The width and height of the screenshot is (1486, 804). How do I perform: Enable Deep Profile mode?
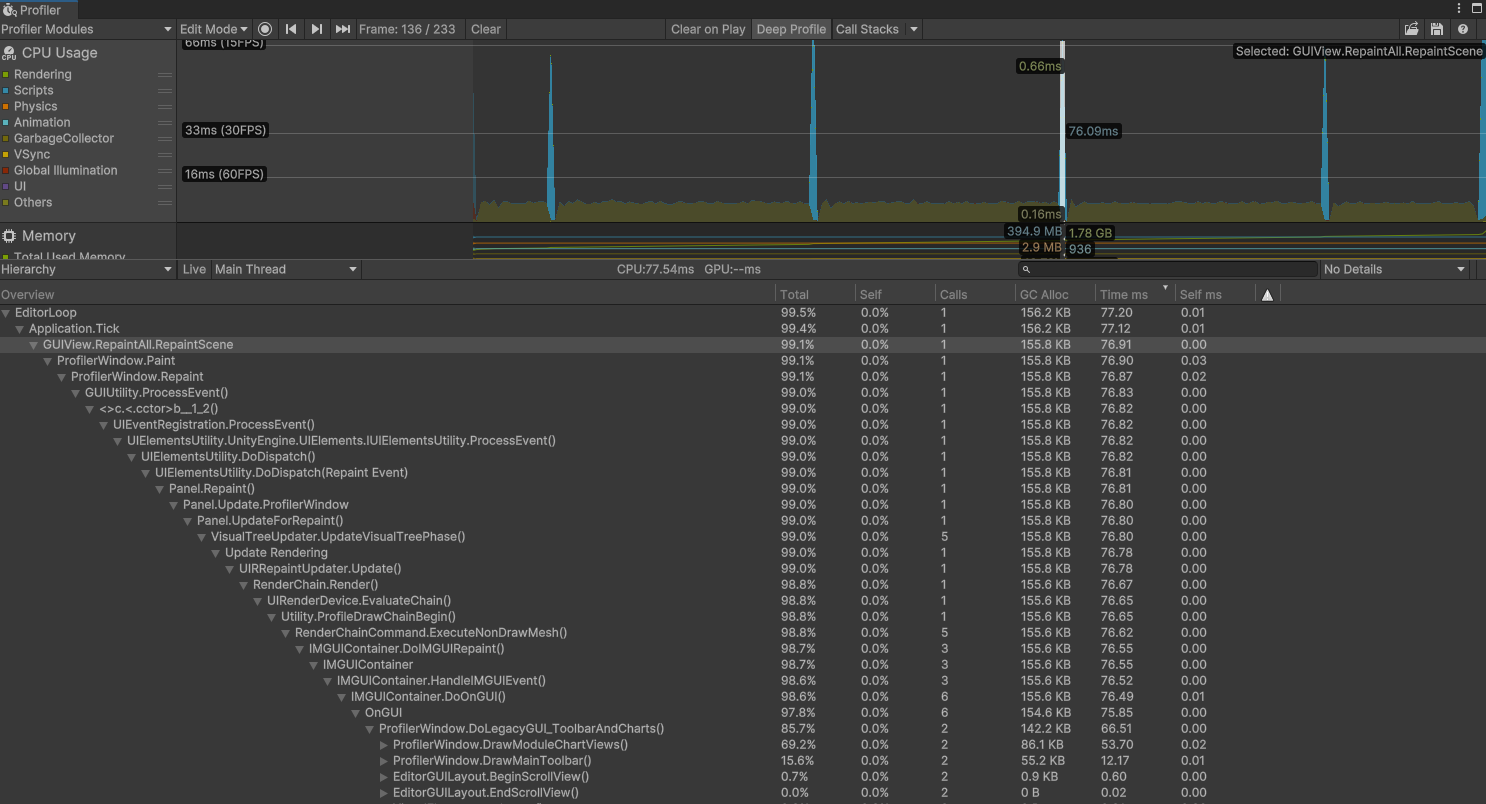pyautogui.click(x=791, y=29)
